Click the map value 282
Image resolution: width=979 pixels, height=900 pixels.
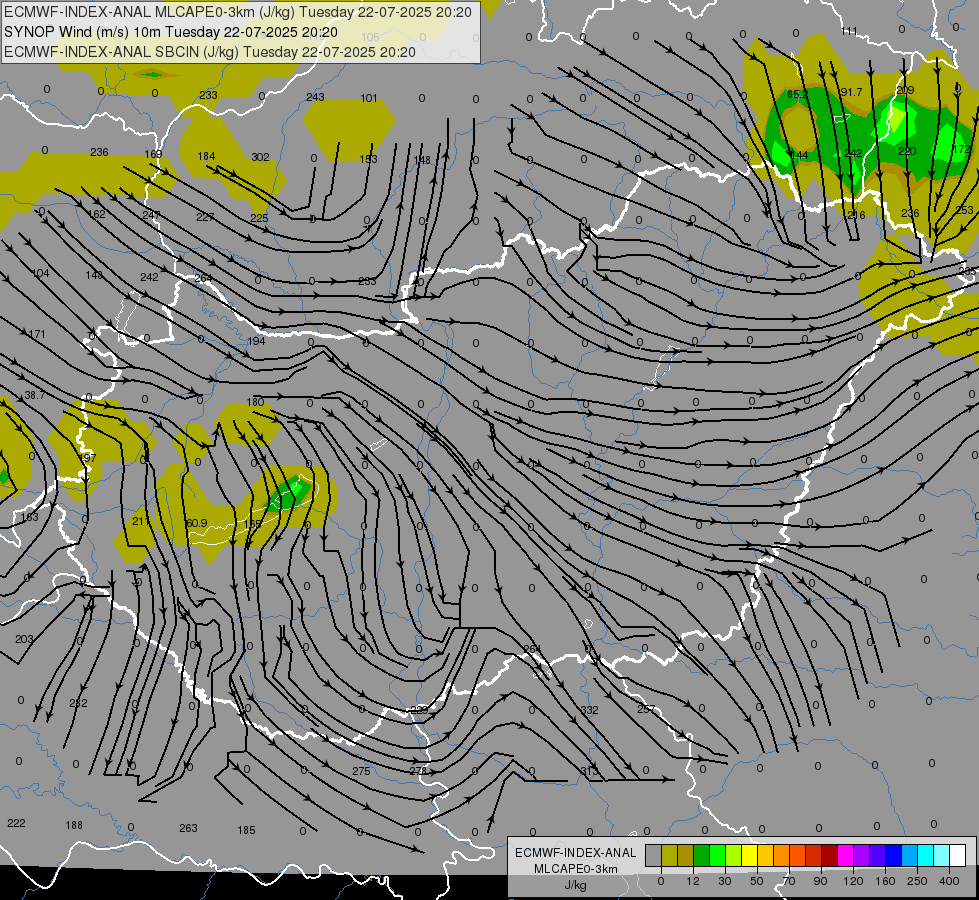[78, 703]
